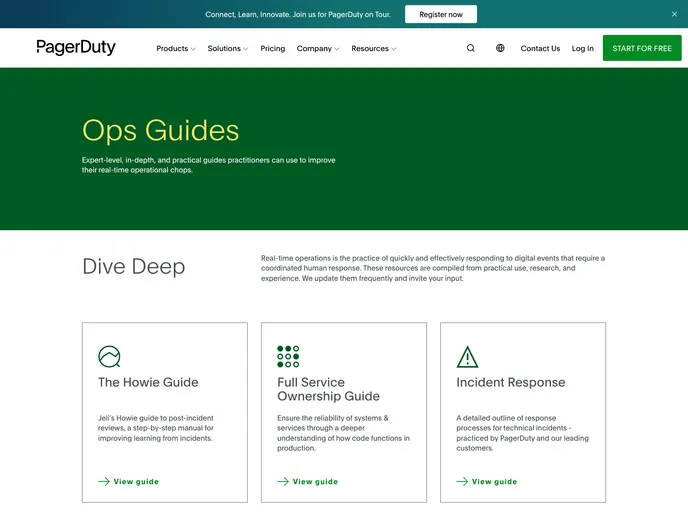Click the arrow beside Incident Response View guide
This screenshot has height=512, width=688.
pos(462,481)
